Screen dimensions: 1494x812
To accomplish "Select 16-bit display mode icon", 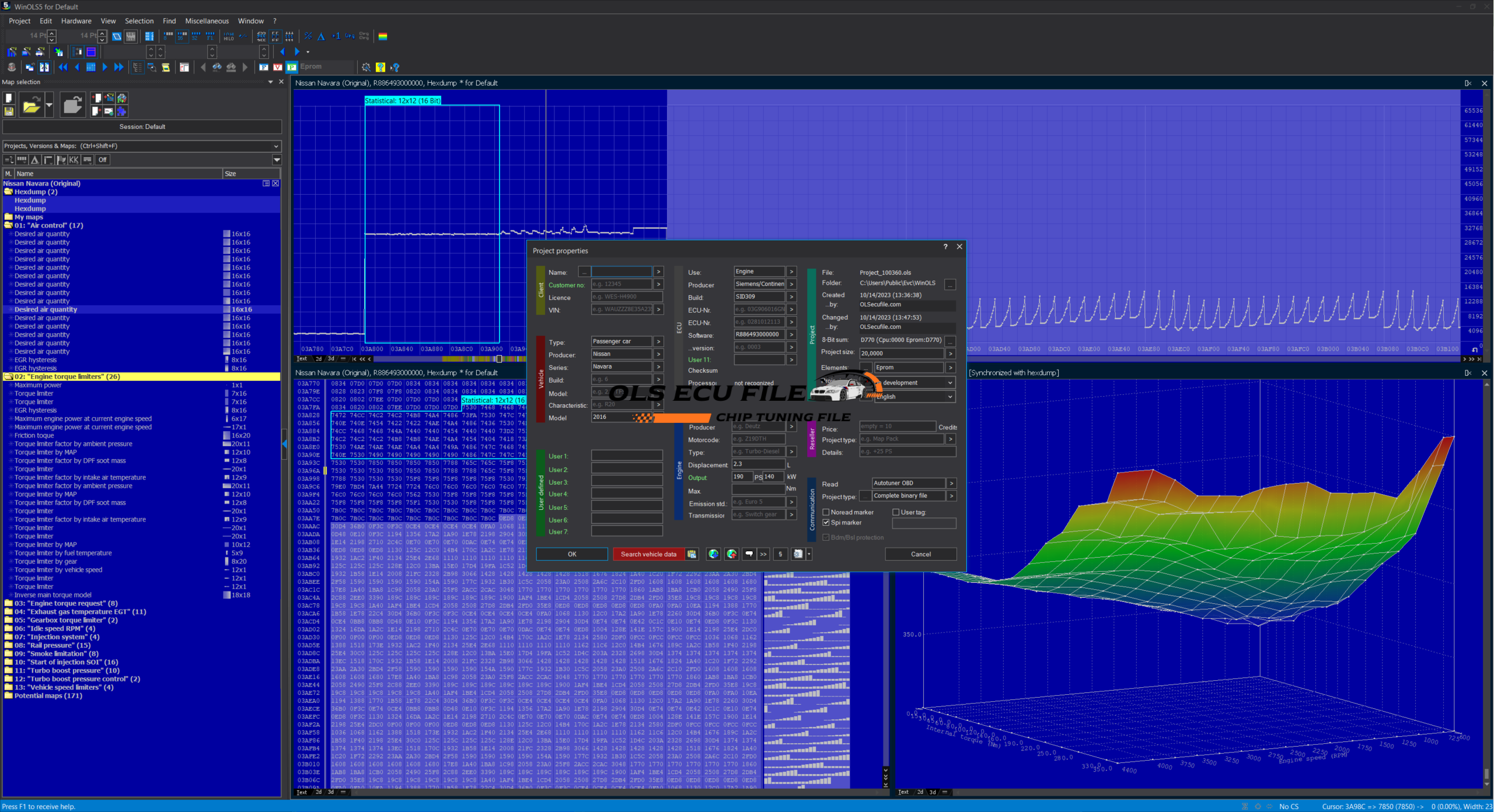I will tap(182, 36).
